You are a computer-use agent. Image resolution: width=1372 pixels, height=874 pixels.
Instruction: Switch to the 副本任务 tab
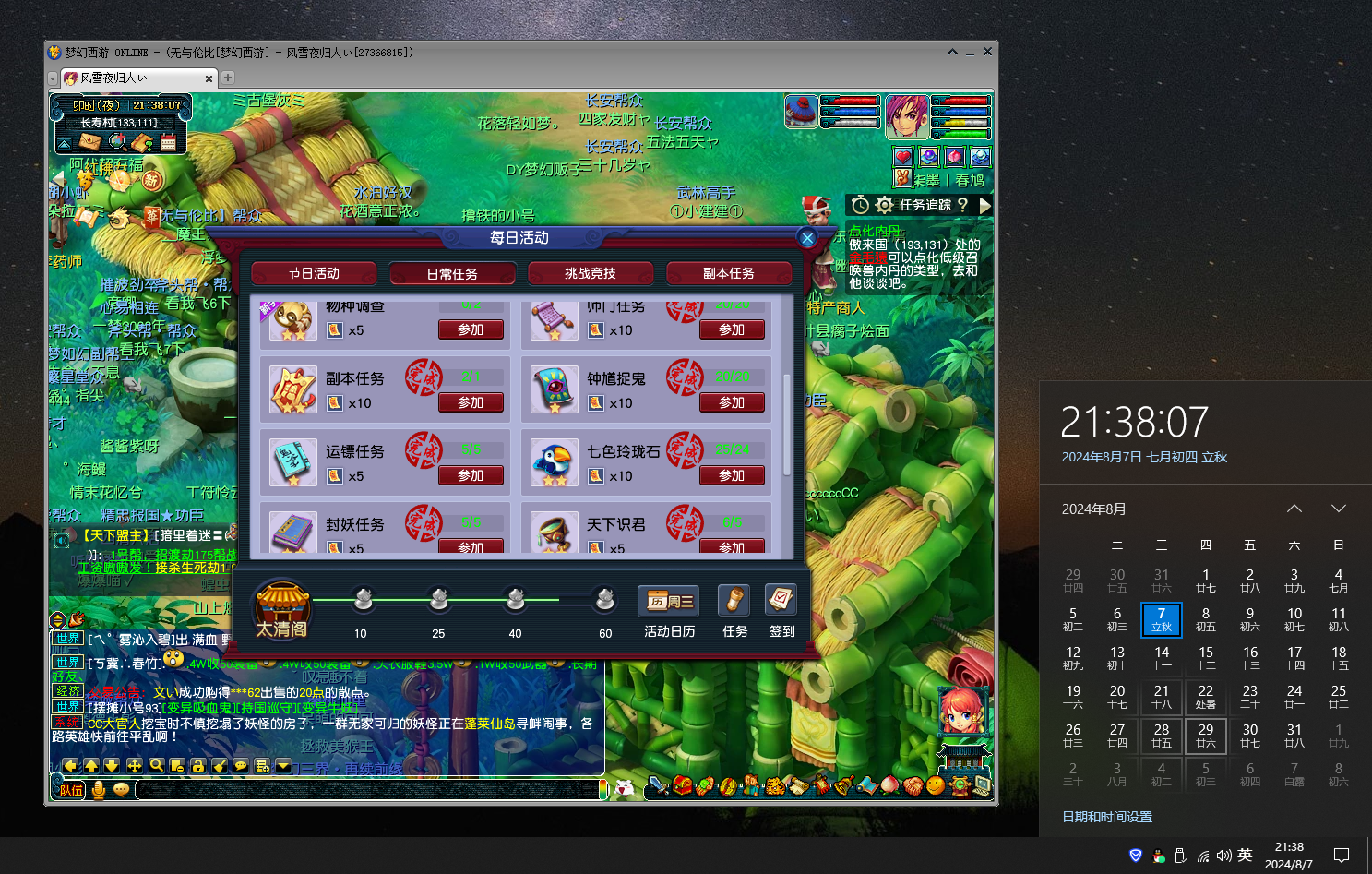coord(729,273)
